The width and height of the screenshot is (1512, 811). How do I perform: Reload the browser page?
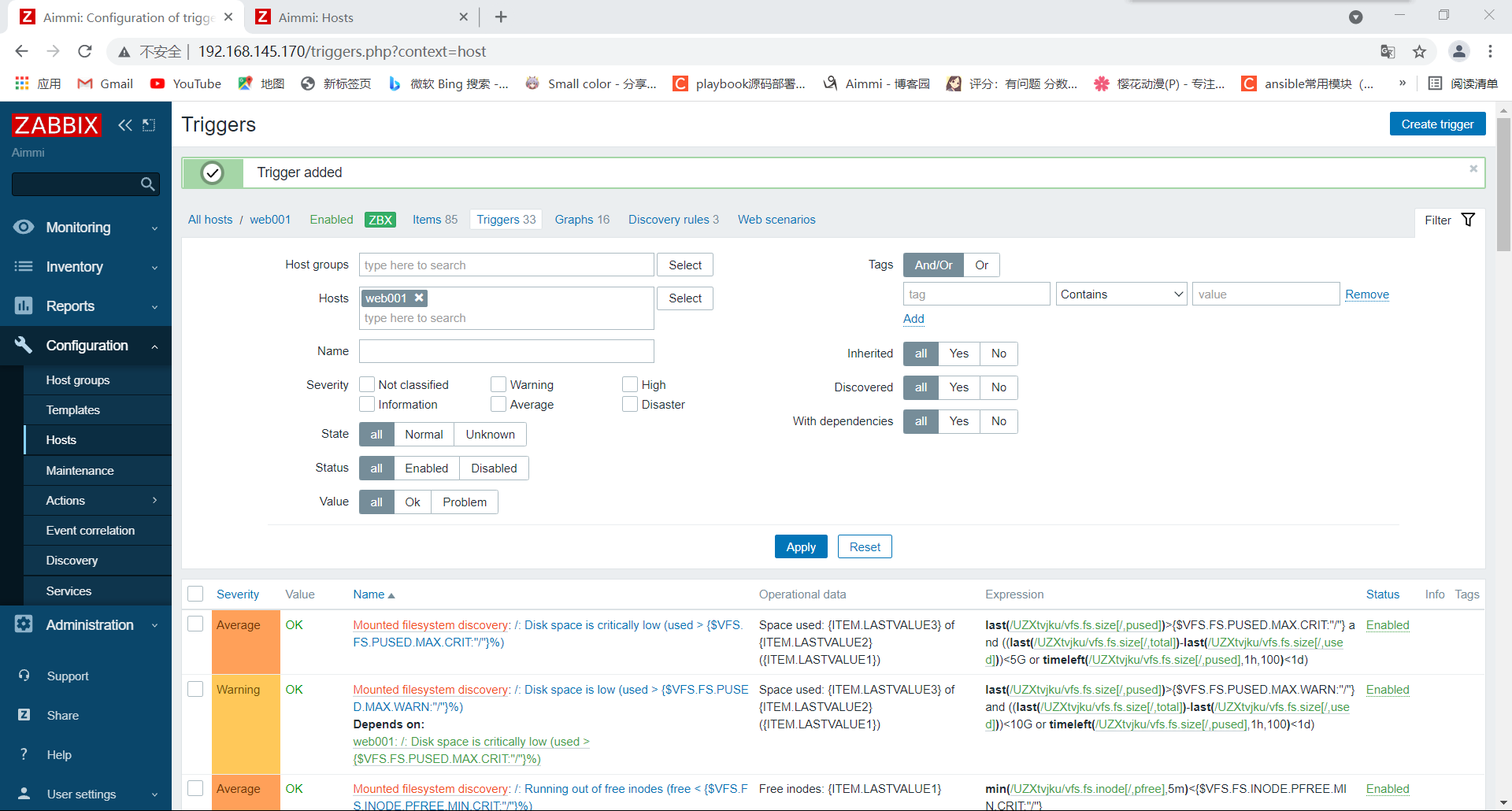tap(85, 51)
